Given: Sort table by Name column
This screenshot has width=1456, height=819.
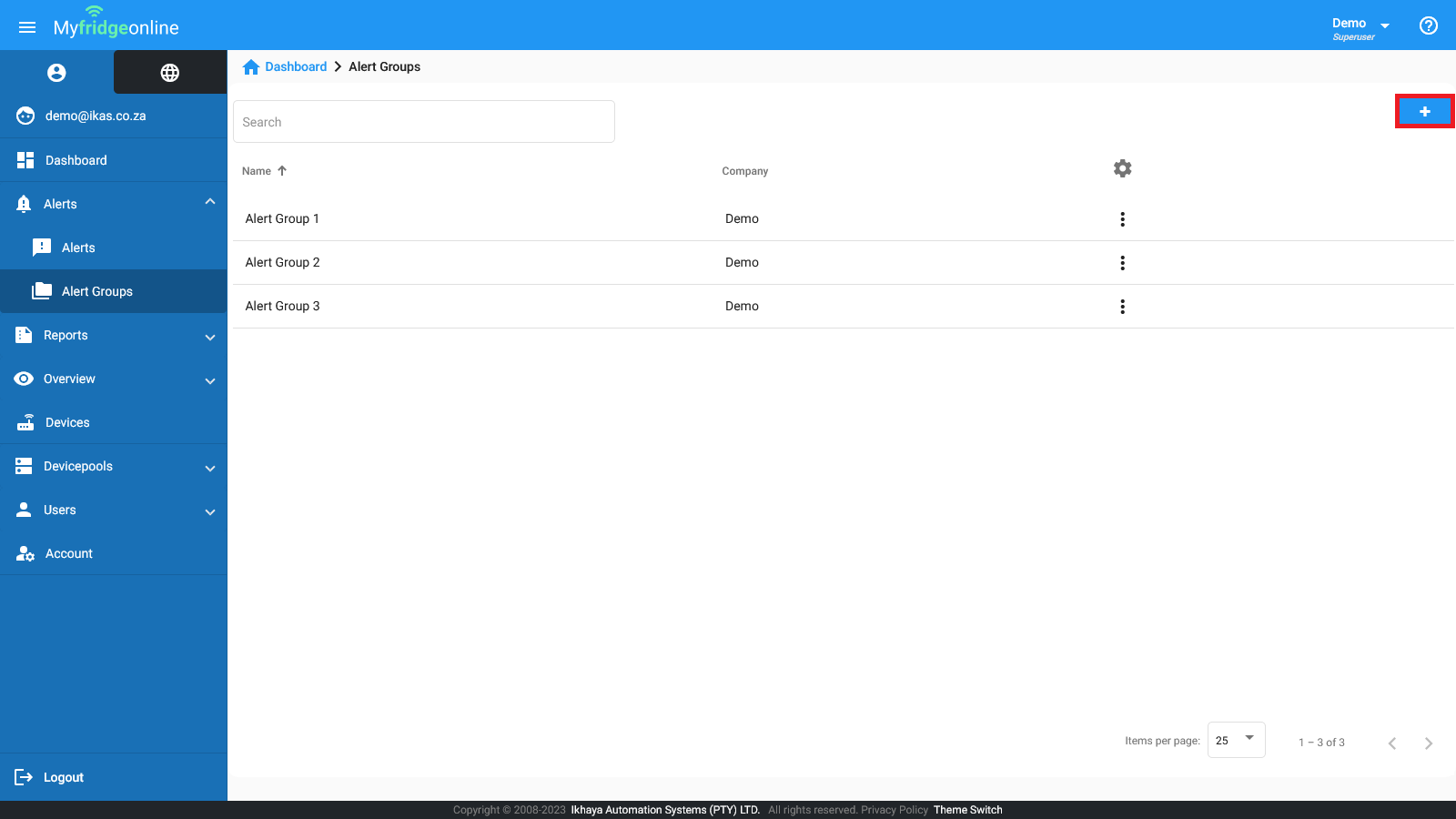Looking at the screenshot, I should pyautogui.click(x=257, y=171).
